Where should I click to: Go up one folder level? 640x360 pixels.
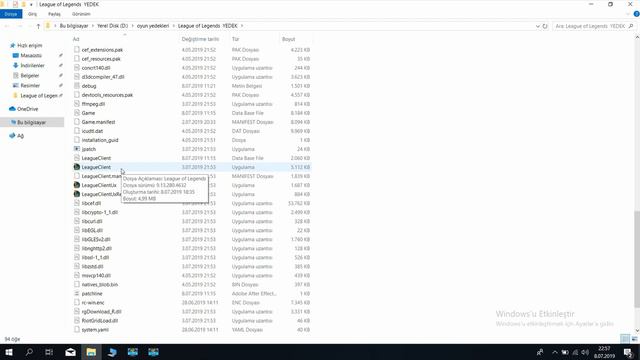point(38,26)
